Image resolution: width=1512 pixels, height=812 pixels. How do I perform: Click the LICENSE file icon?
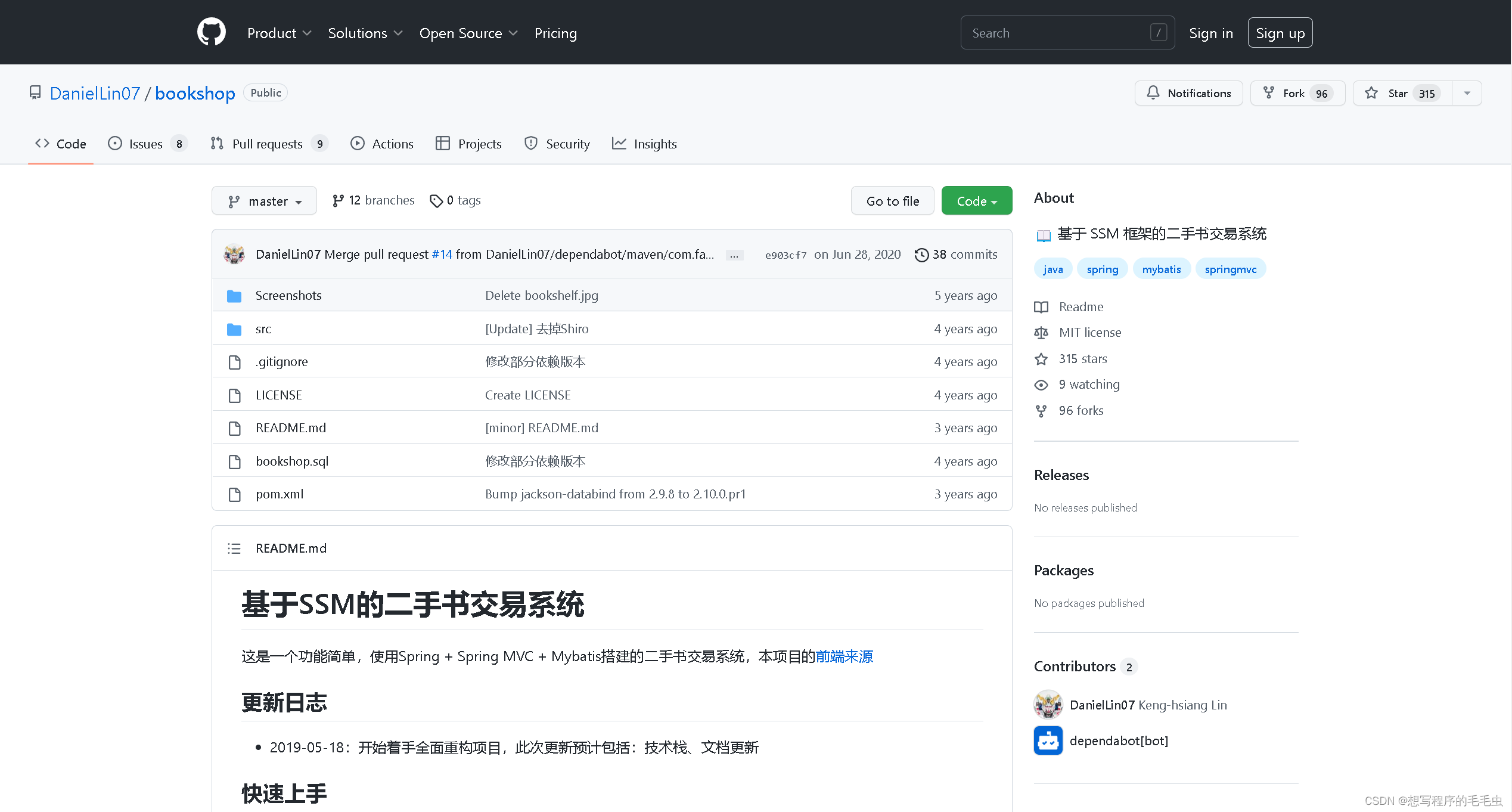coord(235,395)
